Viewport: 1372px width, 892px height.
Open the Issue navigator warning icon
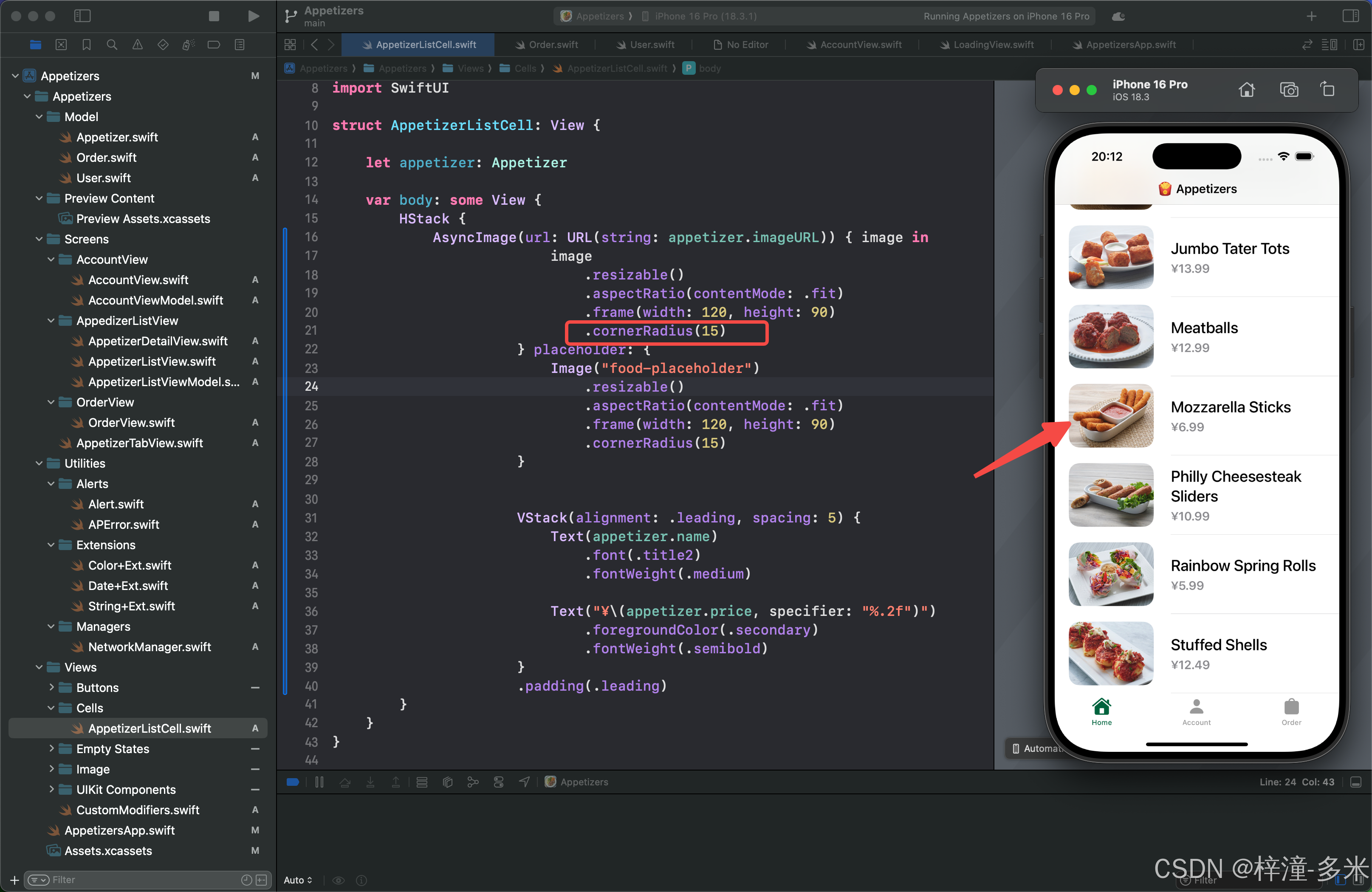click(x=137, y=45)
